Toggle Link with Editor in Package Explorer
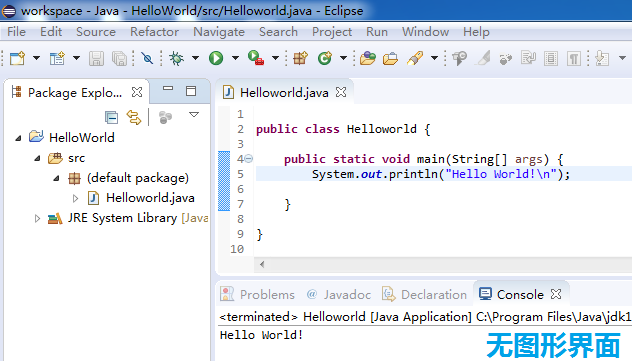632x361 pixels. pyautogui.click(x=134, y=117)
